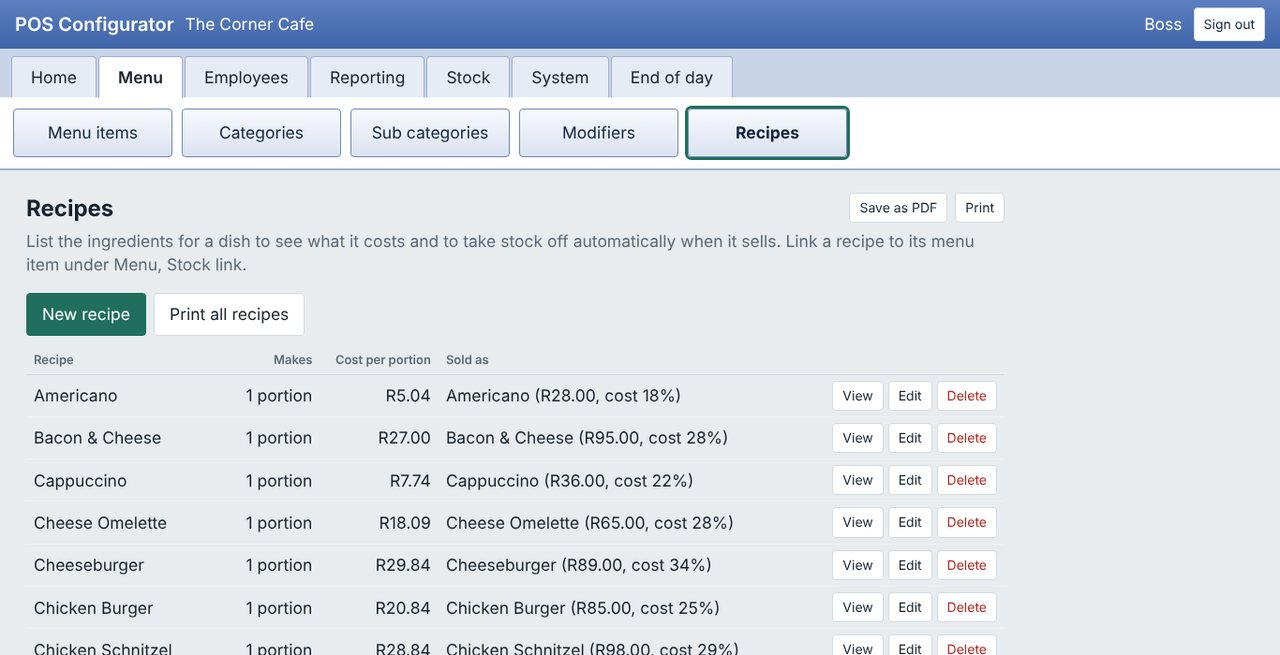Click the Sold as column header
This screenshot has width=1280, height=655.
[467, 360]
